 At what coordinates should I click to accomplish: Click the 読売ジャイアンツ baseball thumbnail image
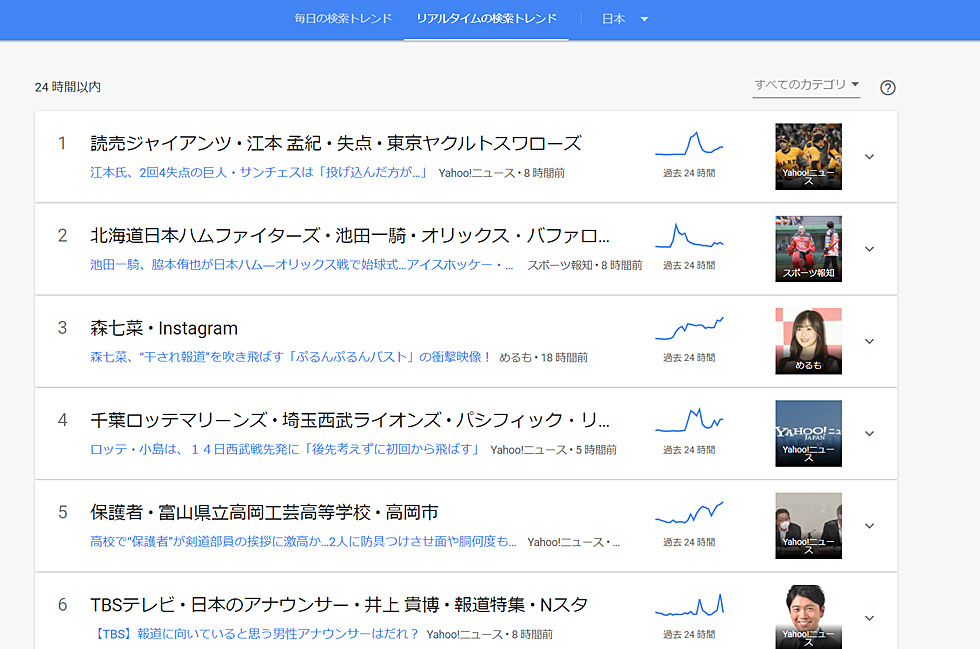(808, 156)
